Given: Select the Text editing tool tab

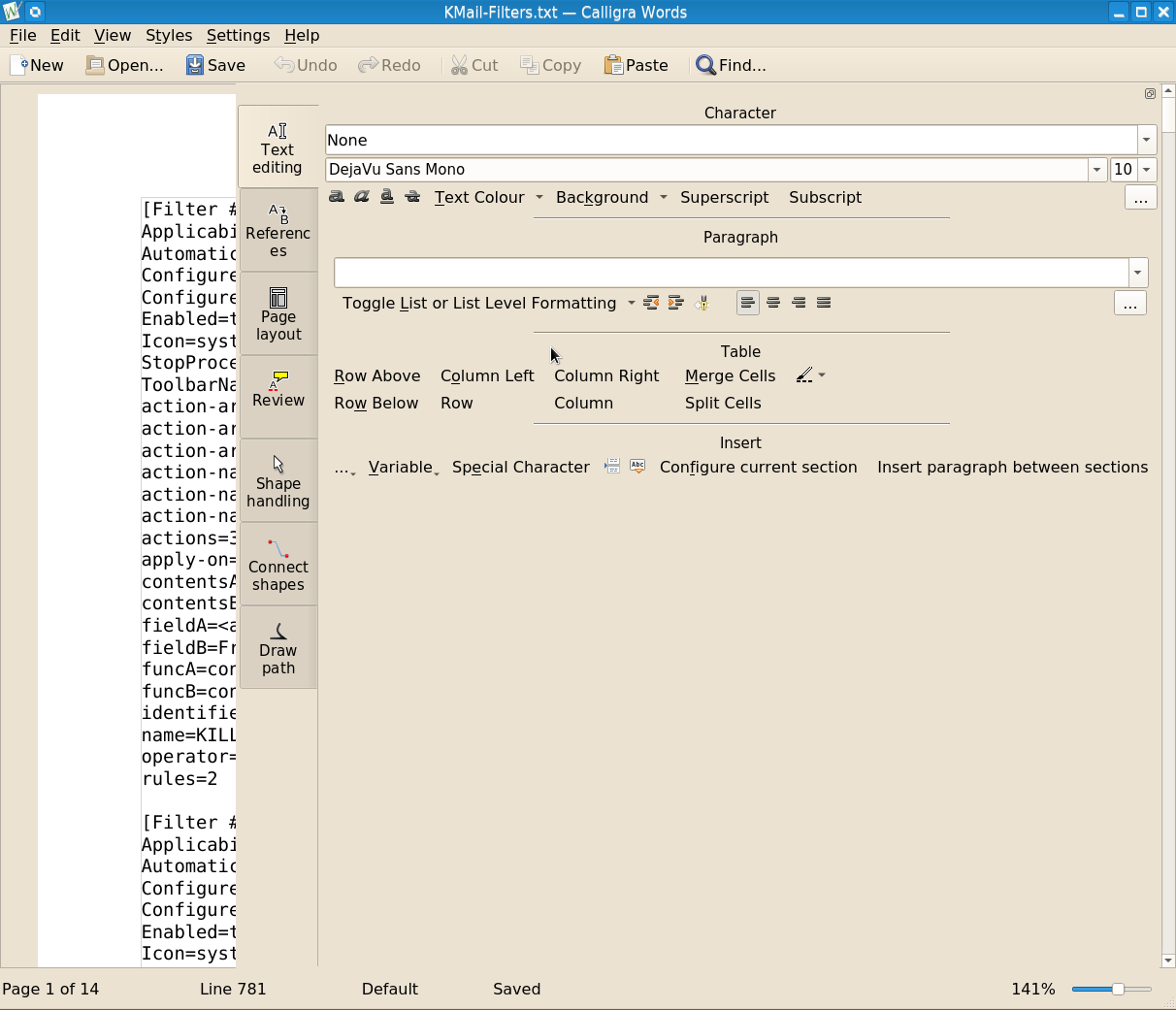Looking at the screenshot, I should (278, 147).
